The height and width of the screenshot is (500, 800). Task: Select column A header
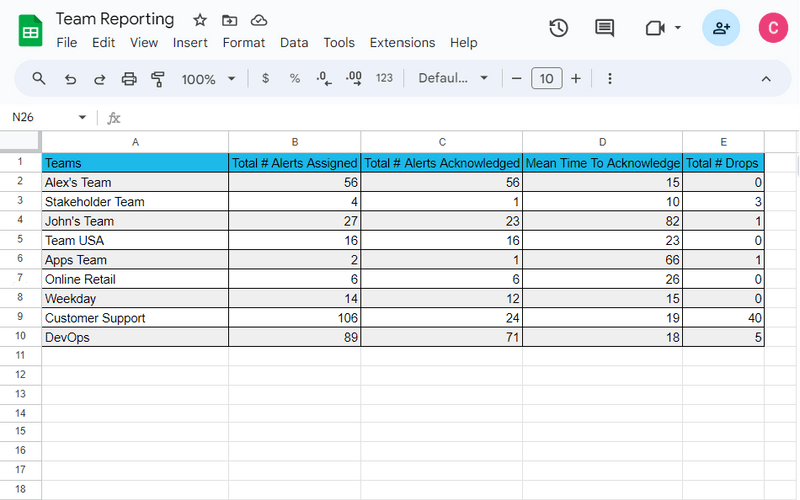(x=135, y=142)
